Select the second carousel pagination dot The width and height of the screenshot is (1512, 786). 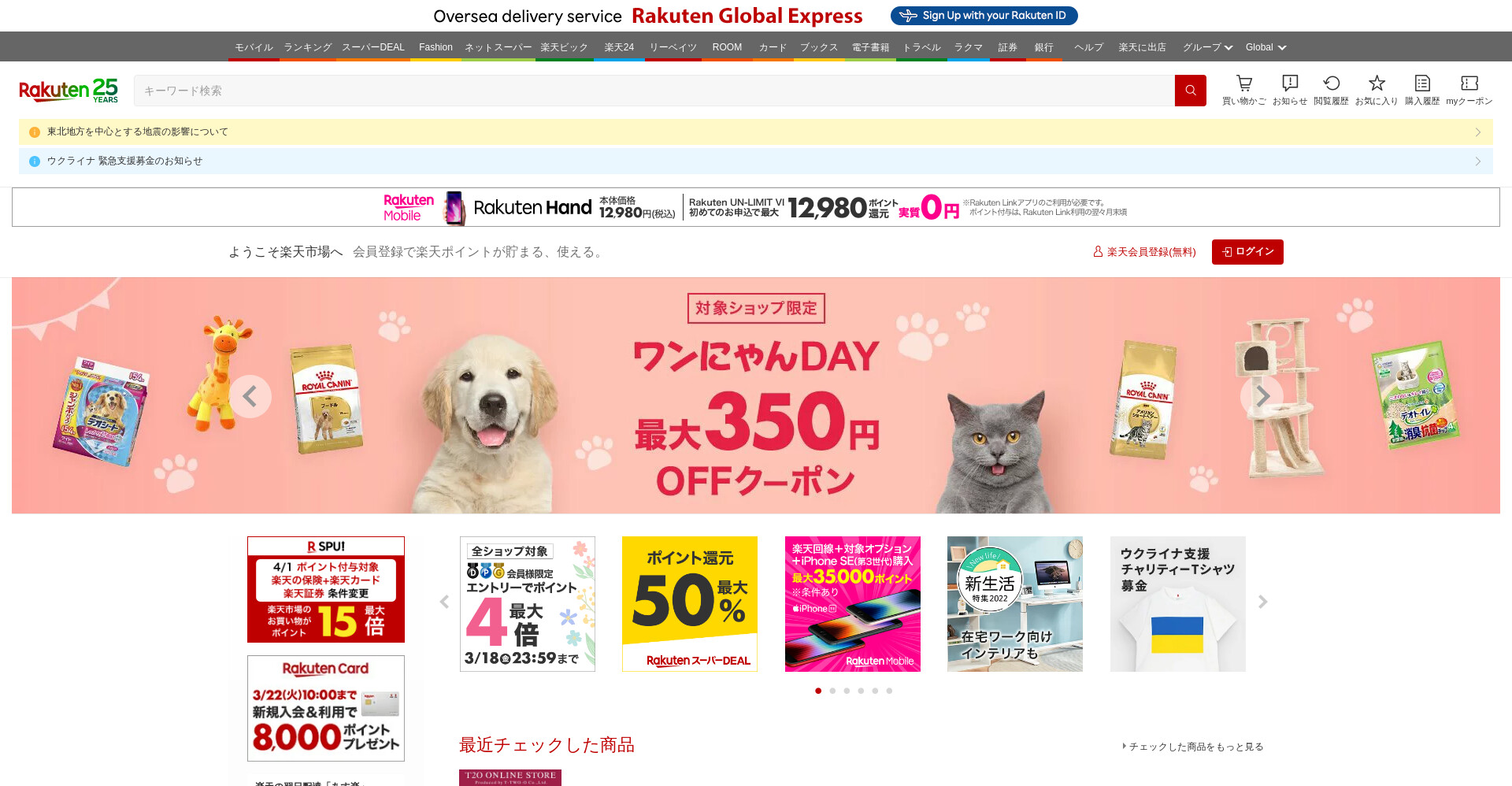click(832, 691)
